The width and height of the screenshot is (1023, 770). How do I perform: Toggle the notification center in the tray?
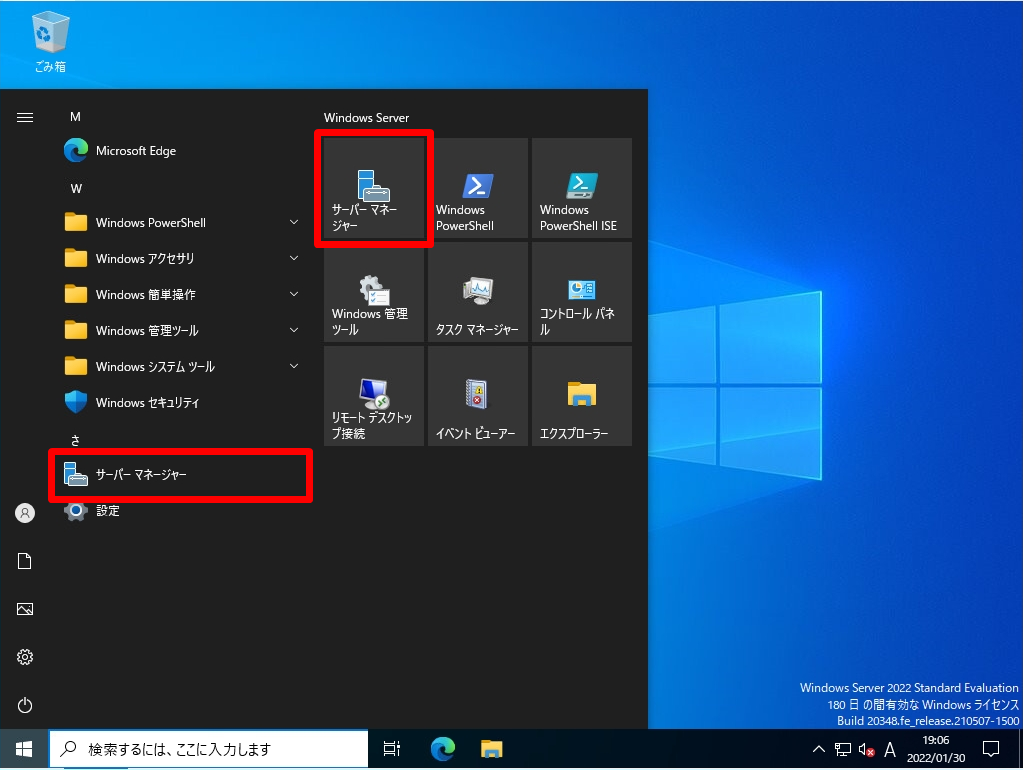click(990, 748)
